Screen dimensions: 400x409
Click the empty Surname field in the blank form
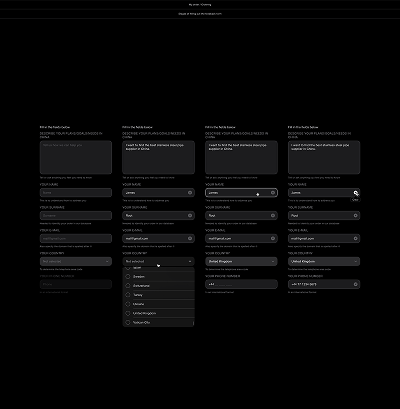tap(76, 216)
